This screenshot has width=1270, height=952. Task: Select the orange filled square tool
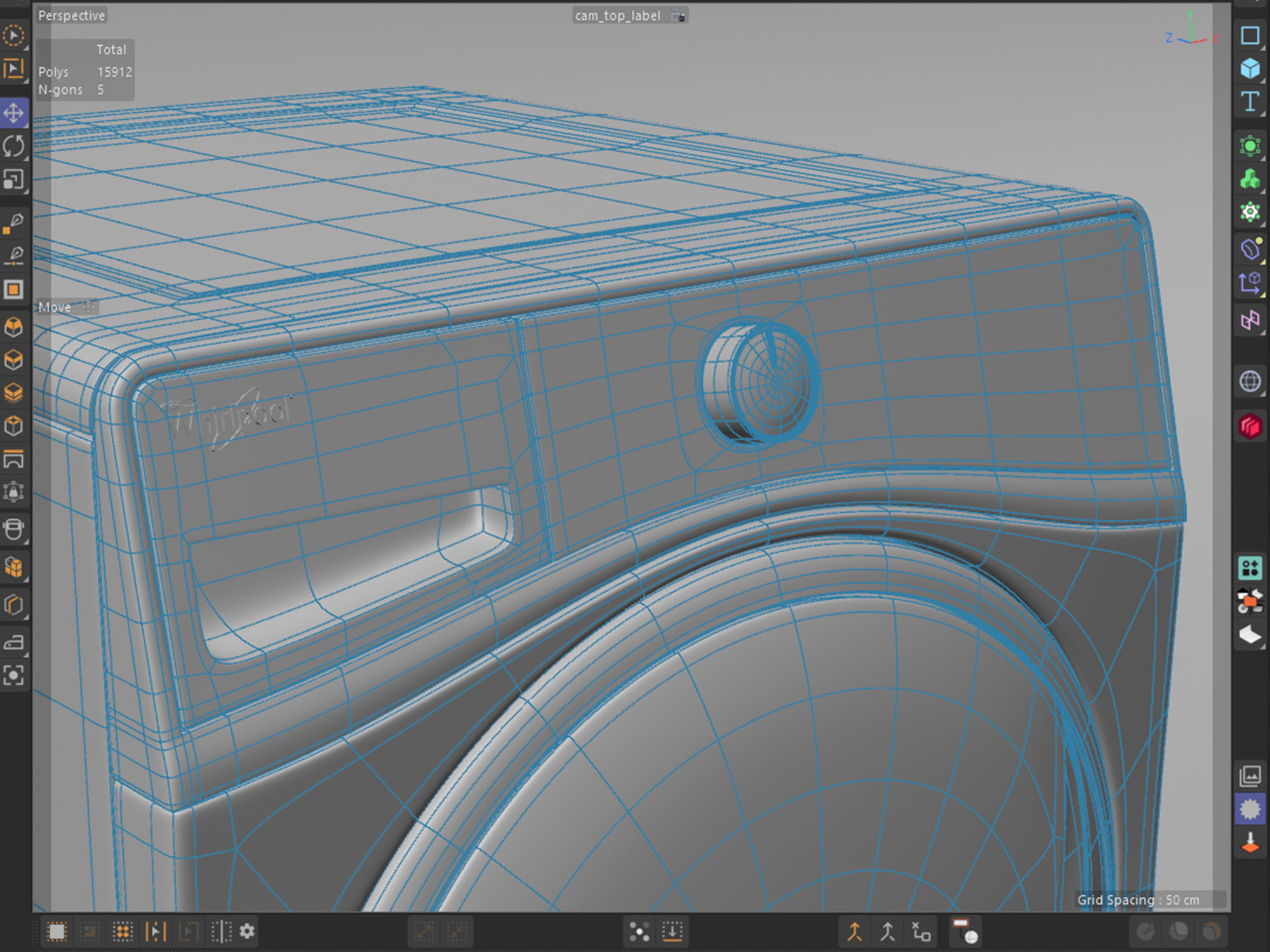[x=13, y=289]
